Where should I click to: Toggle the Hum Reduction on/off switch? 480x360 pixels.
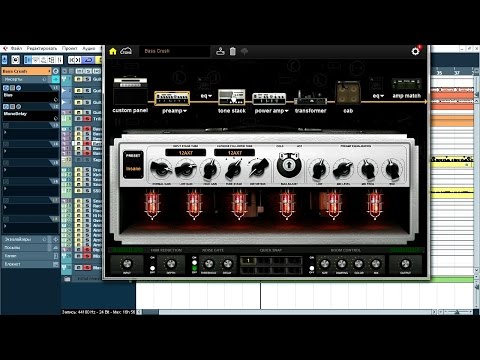click(x=152, y=265)
